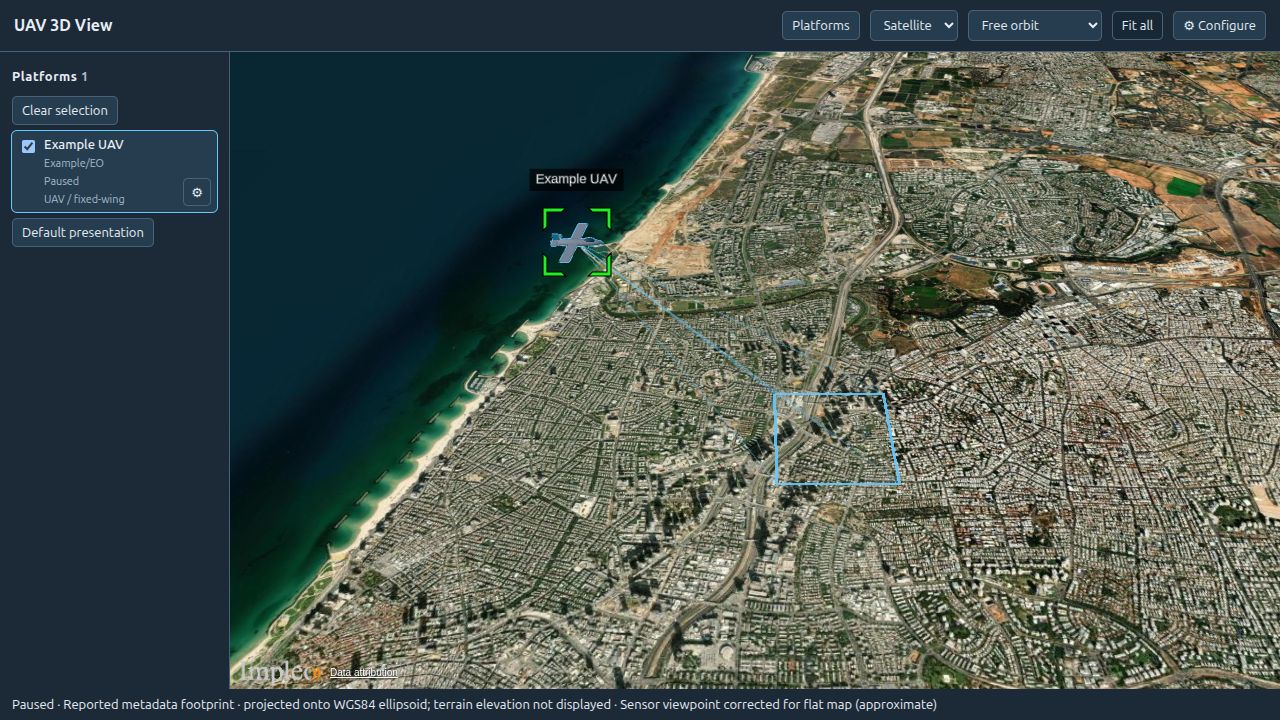
Task: Click the Clear selection button
Action: coord(65,110)
